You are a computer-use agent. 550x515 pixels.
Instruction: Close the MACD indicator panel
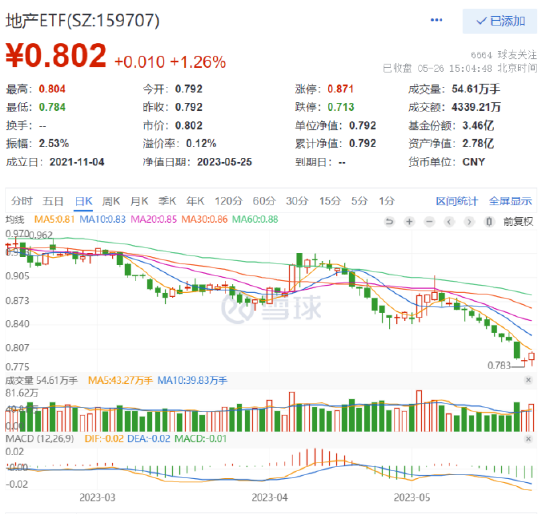pos(528,439)
